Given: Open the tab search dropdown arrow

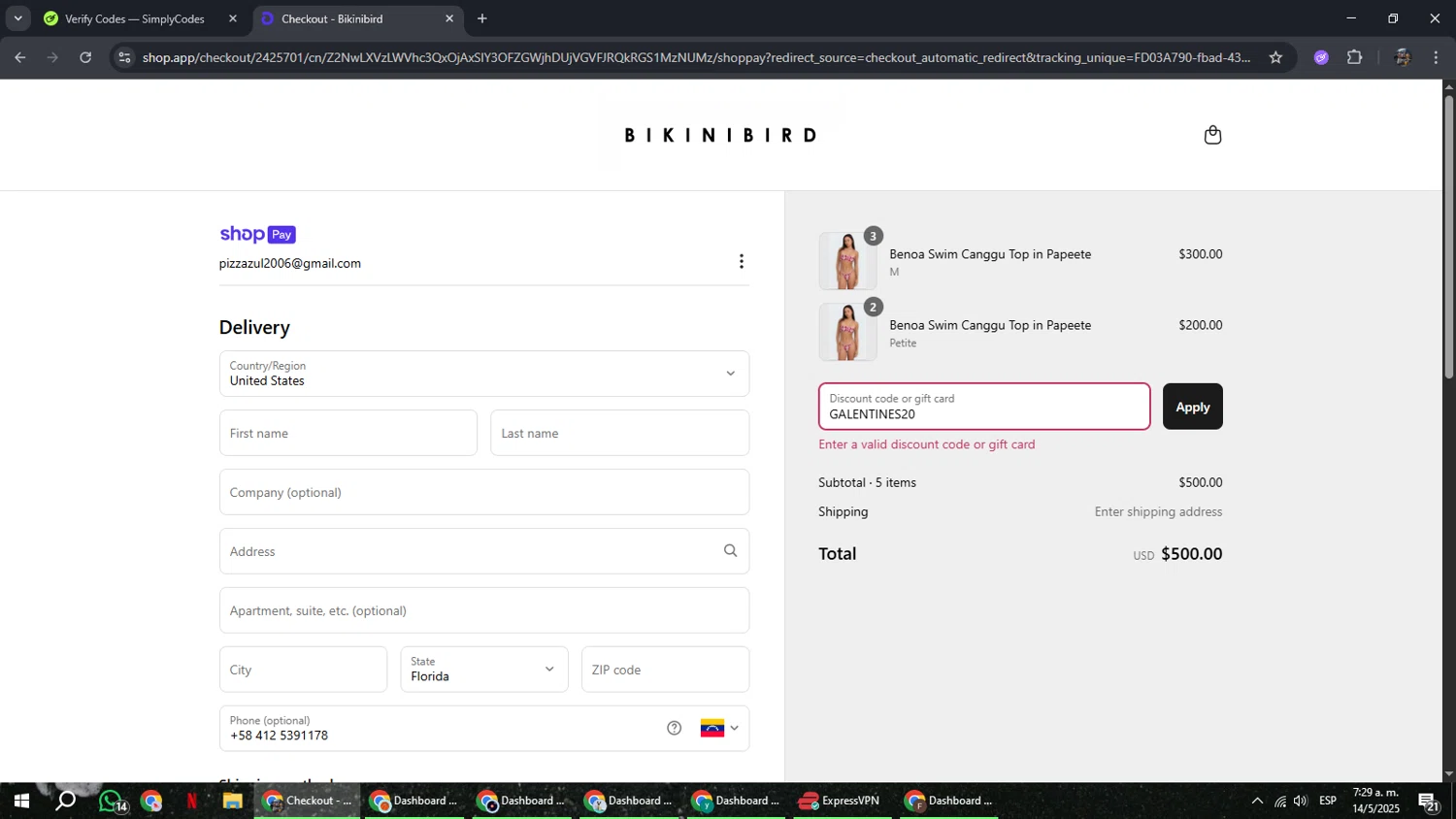Looking at the screenshot, I should coord(17,18).
